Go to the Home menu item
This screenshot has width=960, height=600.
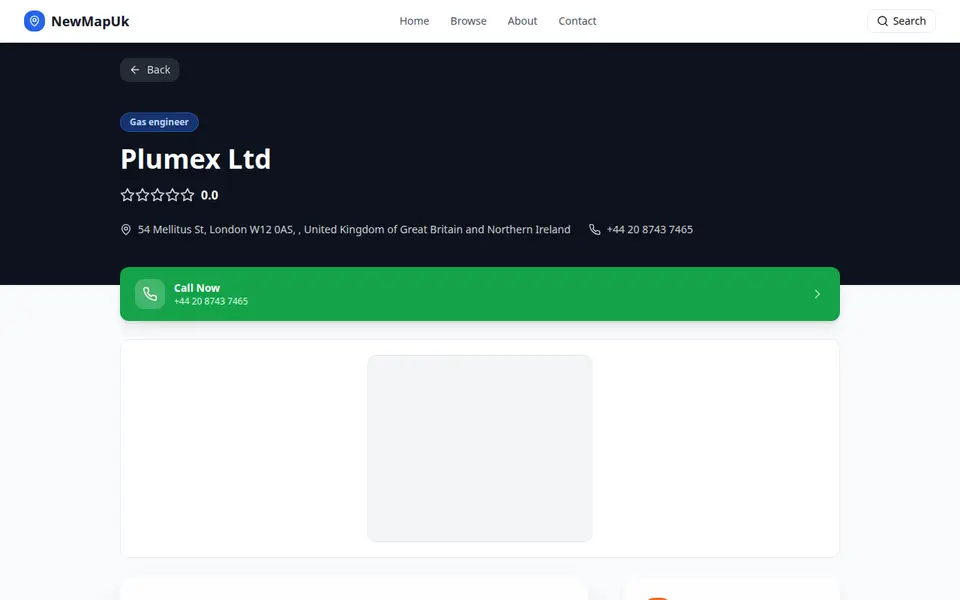pyautogui.click(x=414, y=21)
